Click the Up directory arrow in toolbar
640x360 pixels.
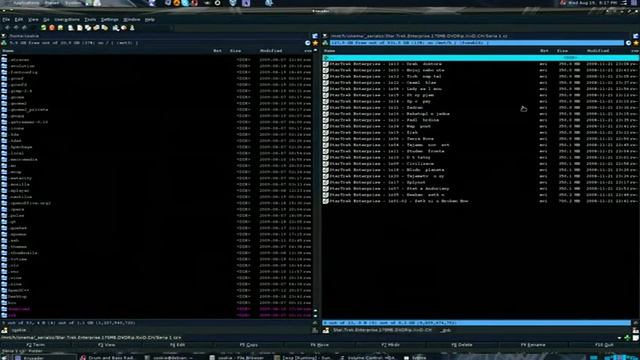(24, 28)
